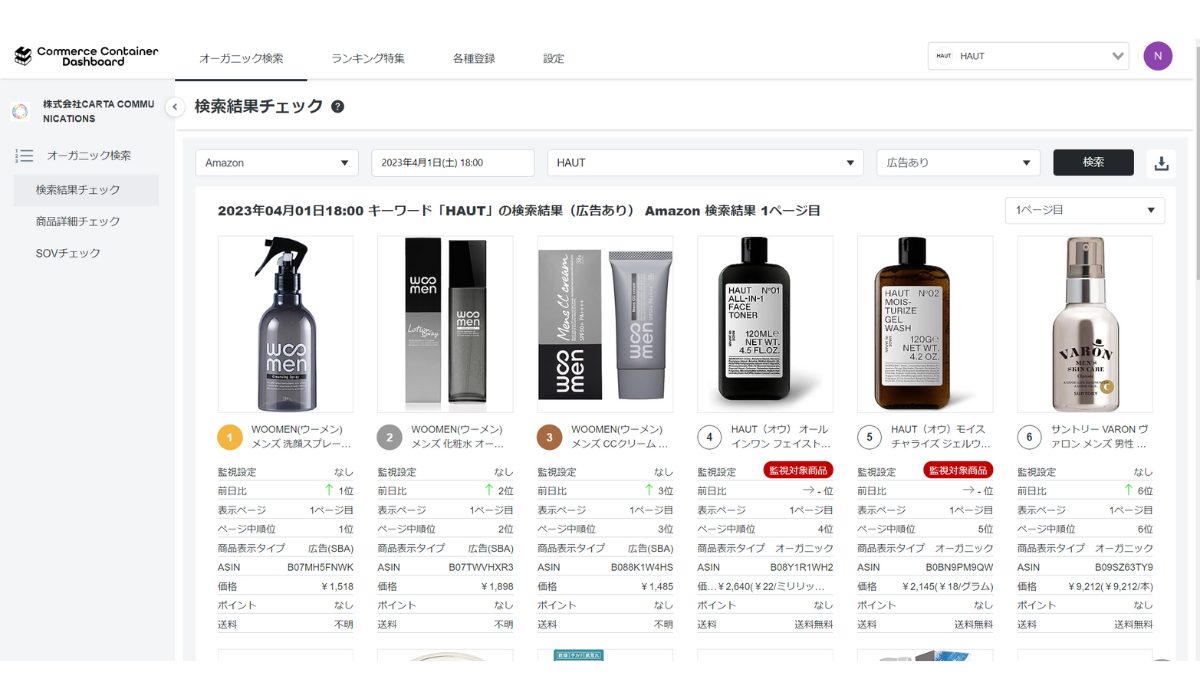Screen dimensions: 1200x700
Task: Click the rank 5 circle badge
Action: point(870,437)
